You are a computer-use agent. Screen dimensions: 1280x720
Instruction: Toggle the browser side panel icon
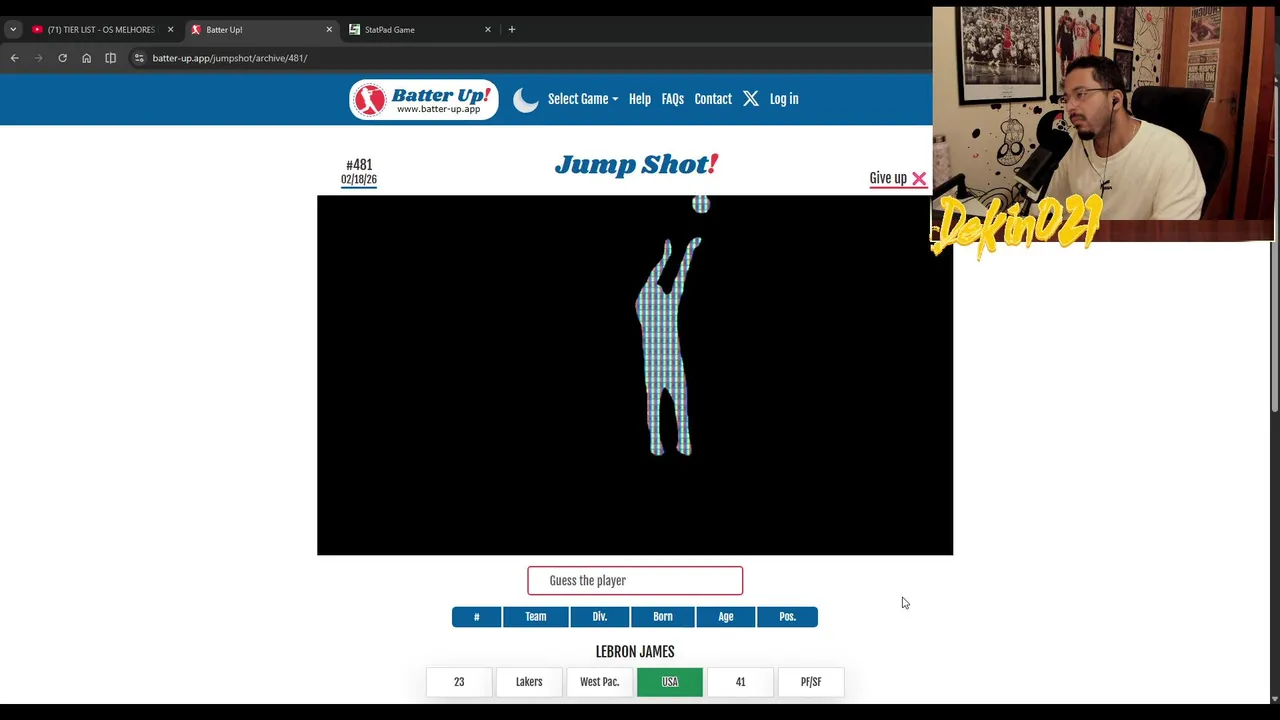110,58
